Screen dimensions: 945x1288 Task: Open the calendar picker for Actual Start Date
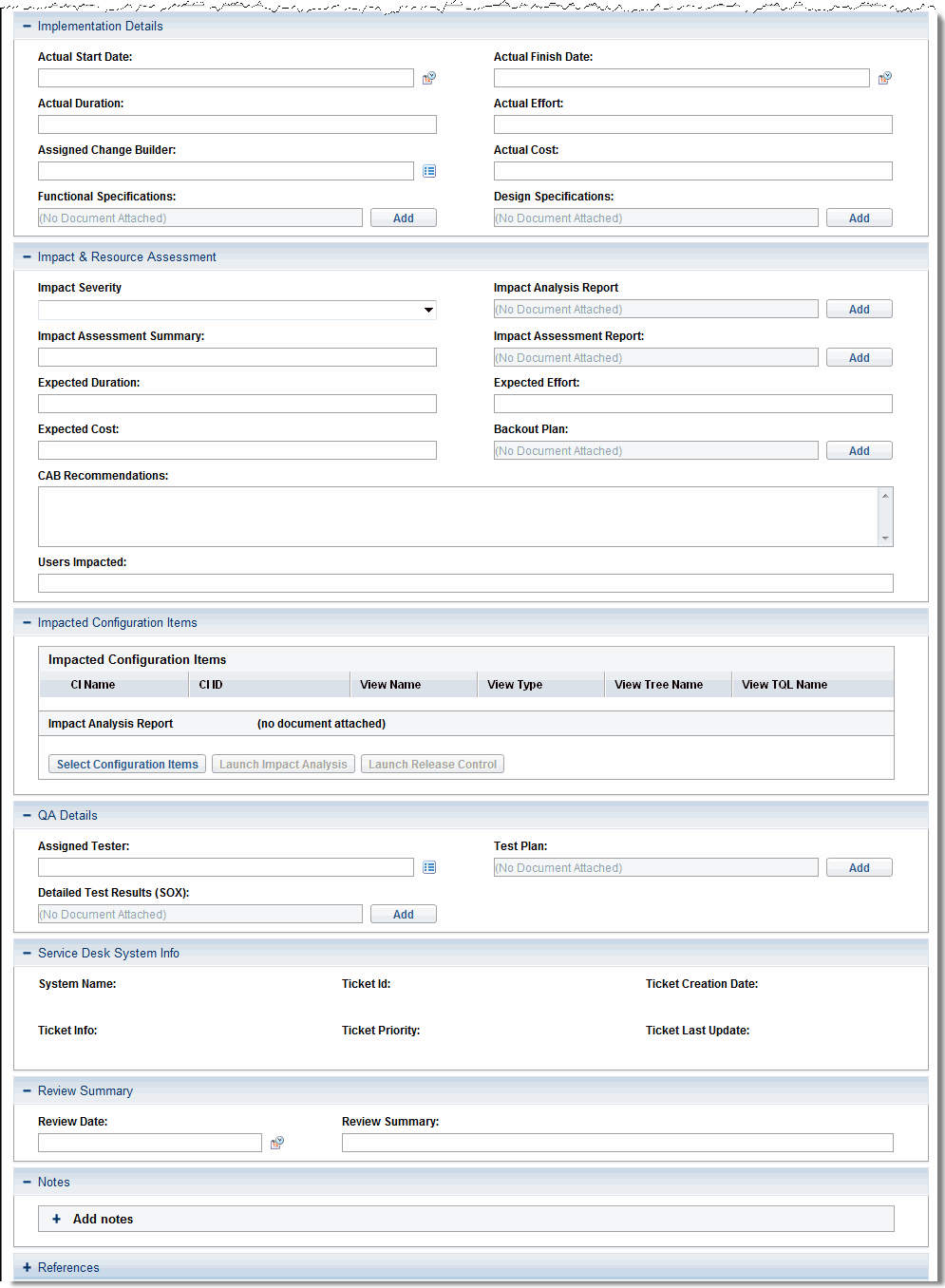[x=428, y=78]
